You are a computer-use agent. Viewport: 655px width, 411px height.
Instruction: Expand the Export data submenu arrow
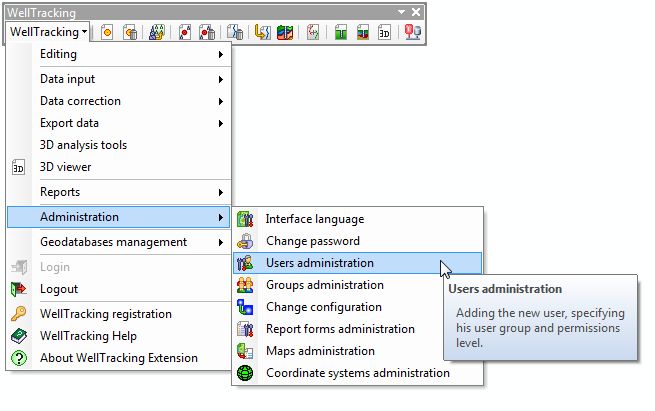coord(221,123)
